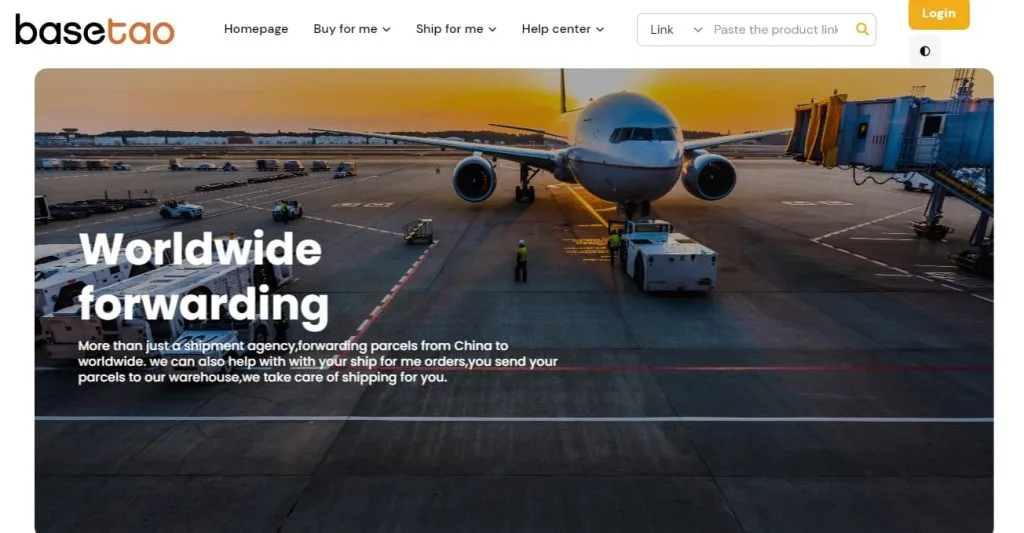Open the Homepage menu item

[x=256, y=29]
